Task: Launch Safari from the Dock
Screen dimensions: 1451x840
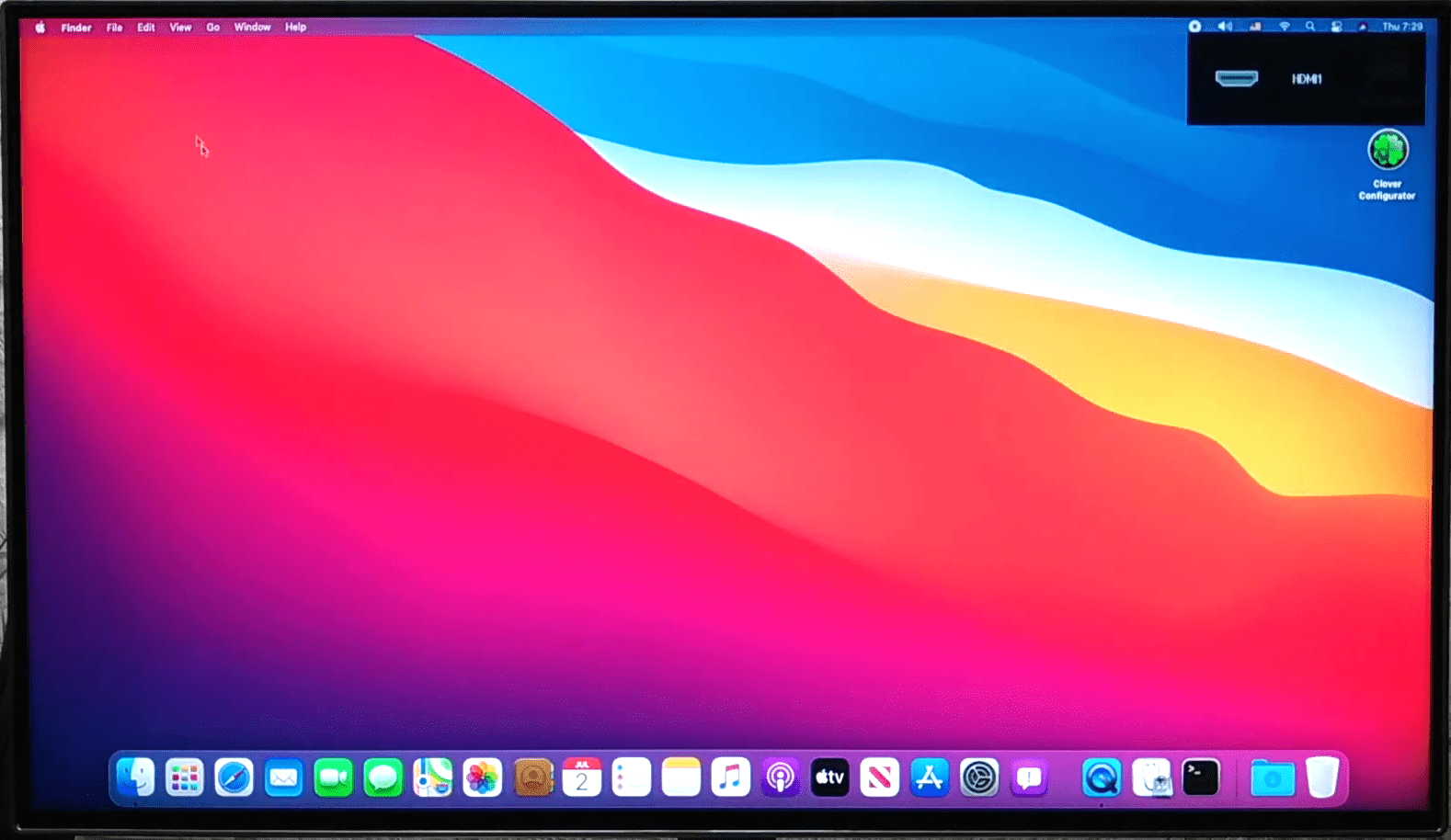Action: [x=234, y=778]
